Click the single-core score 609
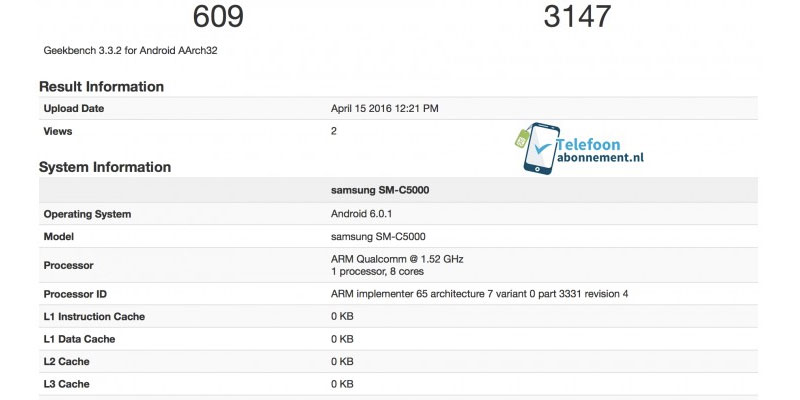 218,16
